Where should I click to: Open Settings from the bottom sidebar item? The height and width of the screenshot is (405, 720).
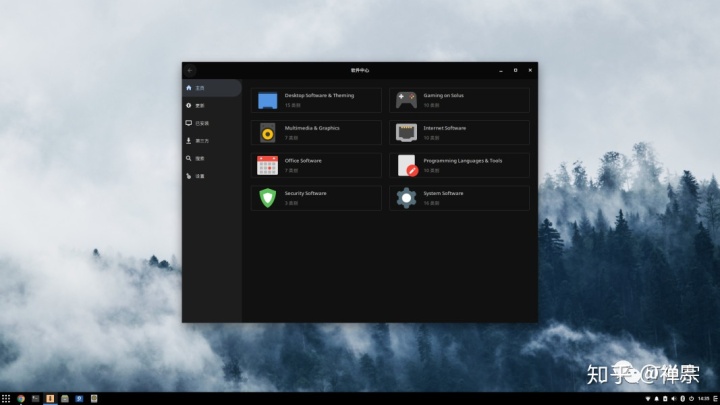pyautogui.click(x=212, y=176)
